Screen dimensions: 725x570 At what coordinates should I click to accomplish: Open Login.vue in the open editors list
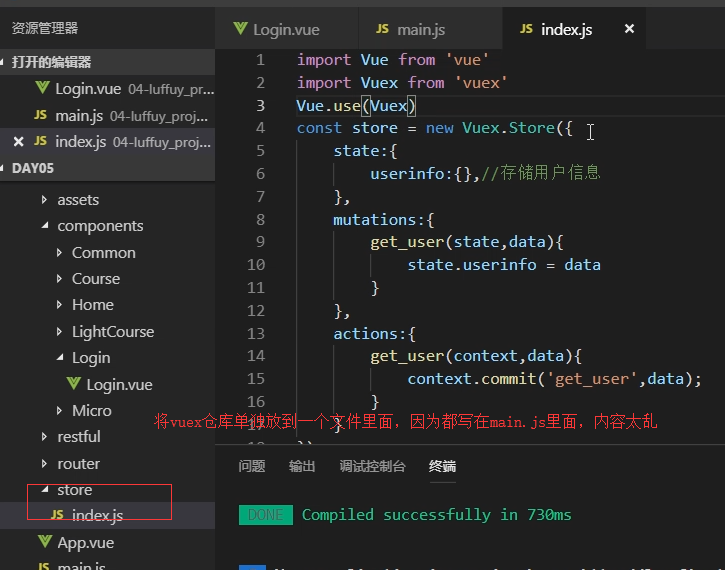[107, 88]
